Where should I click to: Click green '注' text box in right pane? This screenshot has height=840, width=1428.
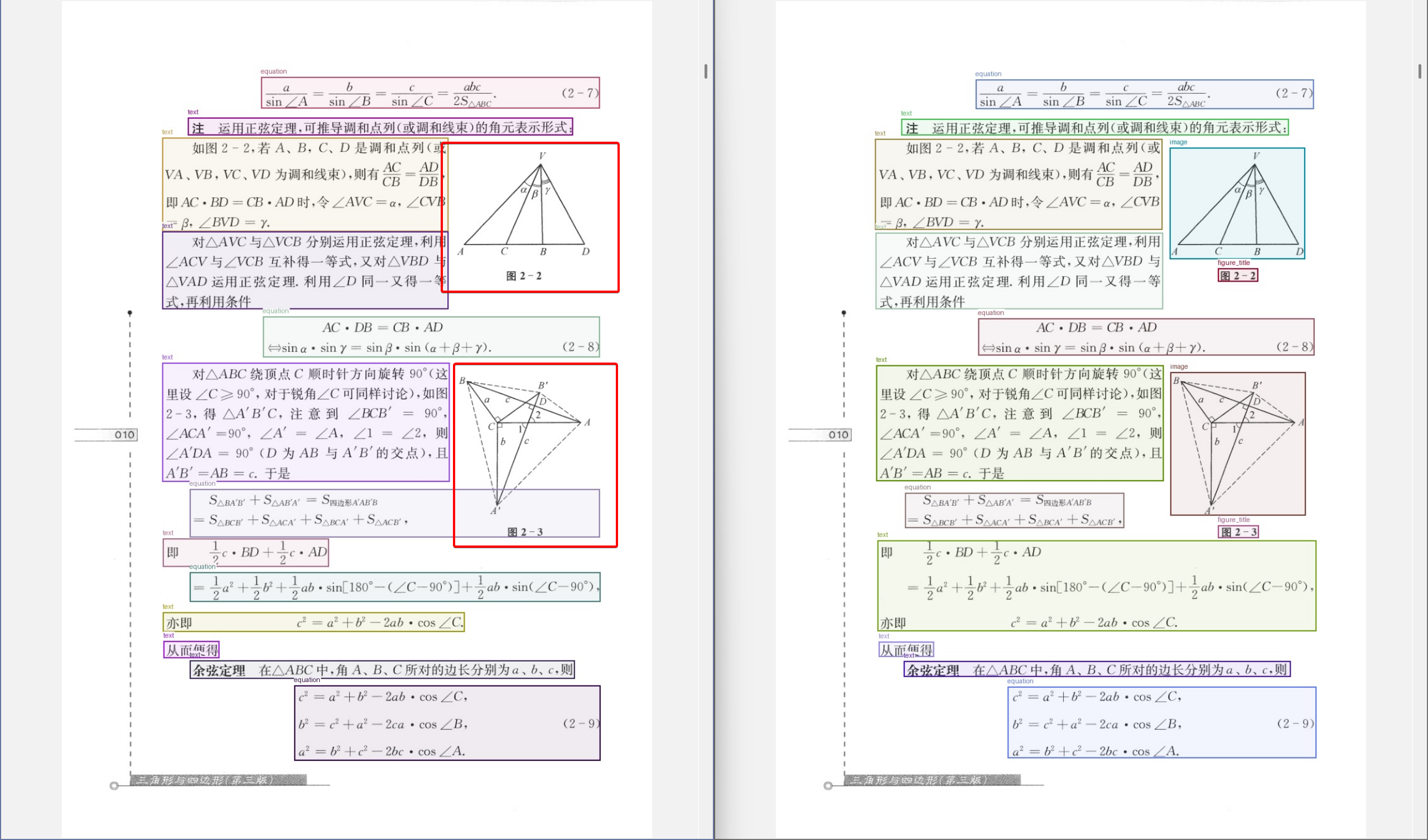(x=1094, y=128)
